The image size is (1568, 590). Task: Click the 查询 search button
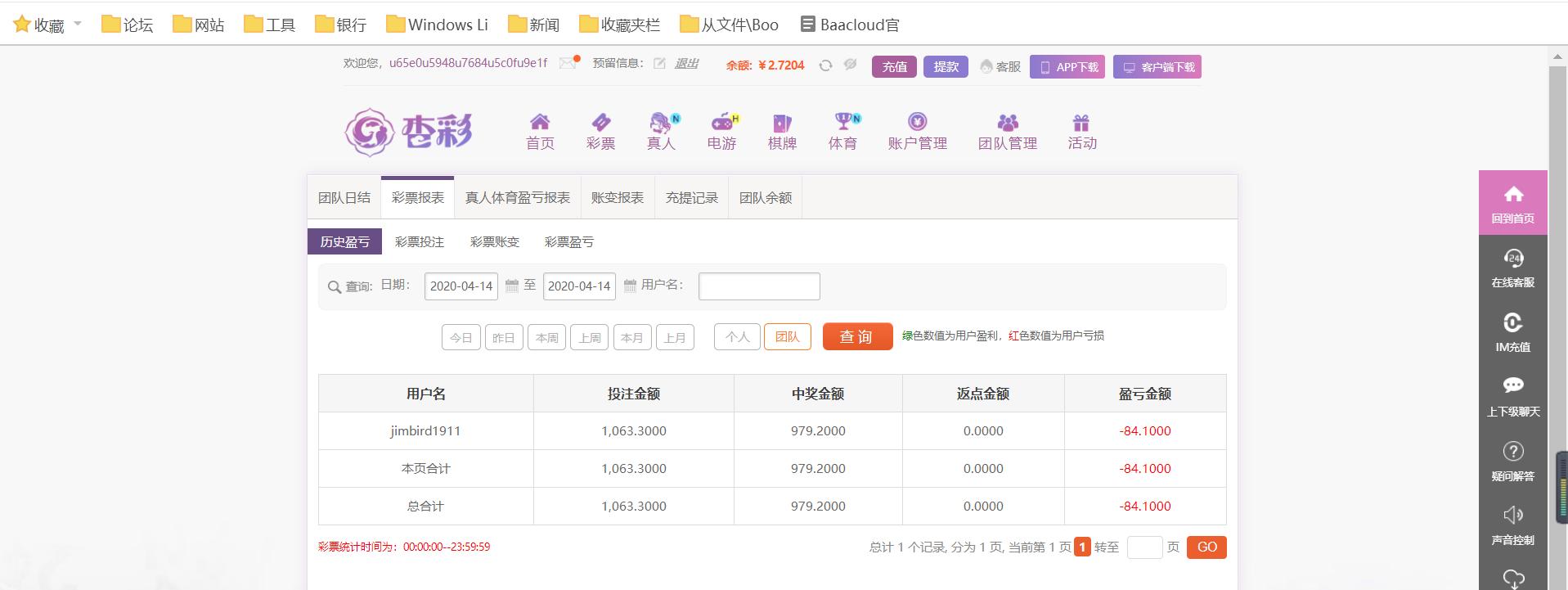857,336
